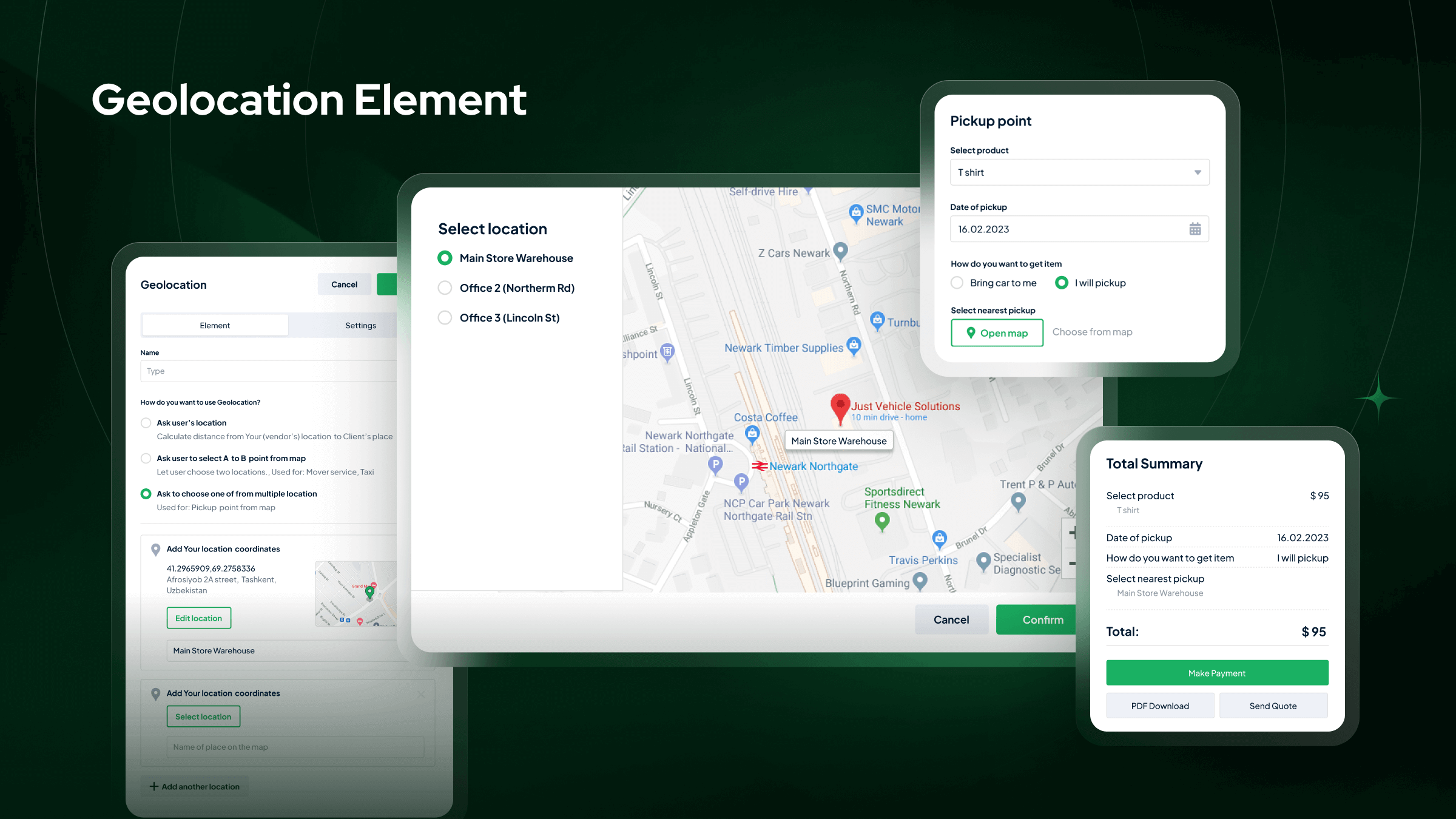Choose the Bring car to me option
The image size is (1456, 819).
[x=957, y=283]
